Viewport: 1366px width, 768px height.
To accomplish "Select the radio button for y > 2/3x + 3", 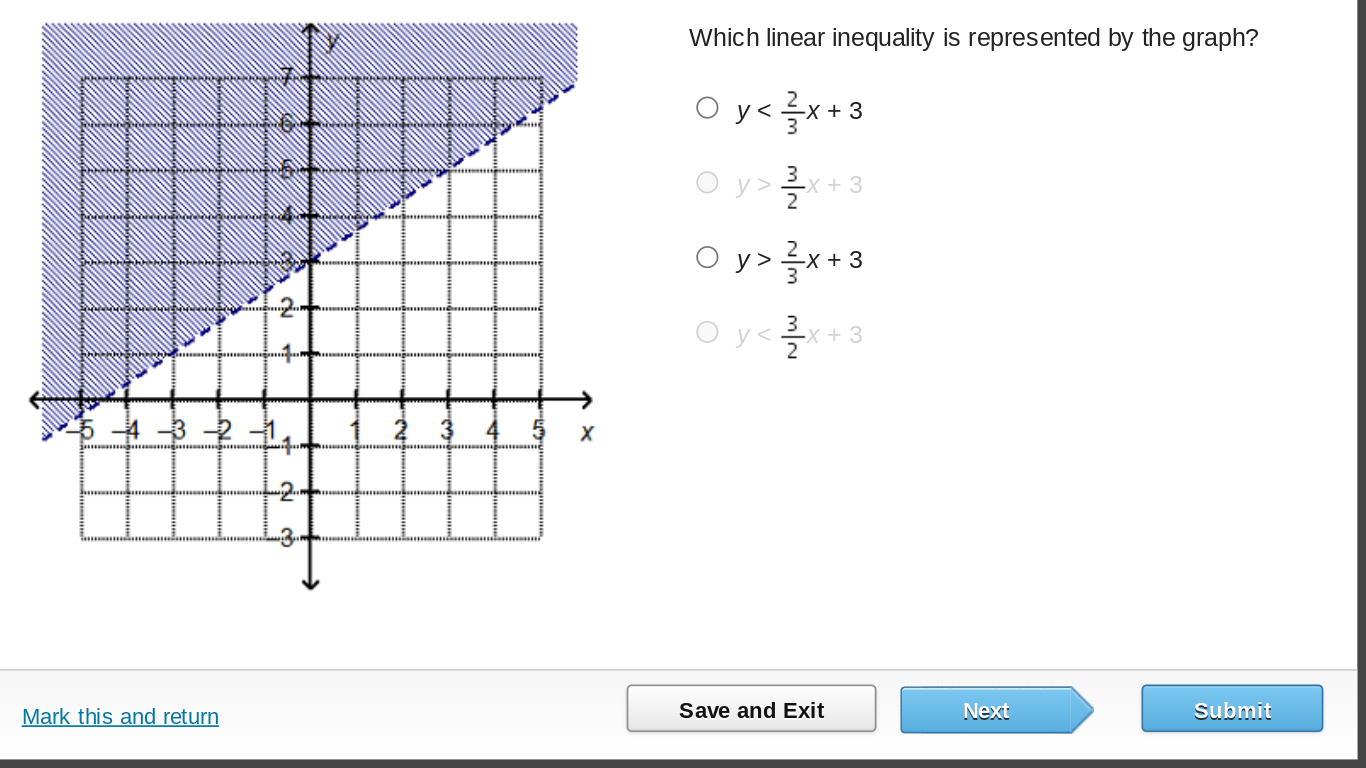I will coord(707,256).
